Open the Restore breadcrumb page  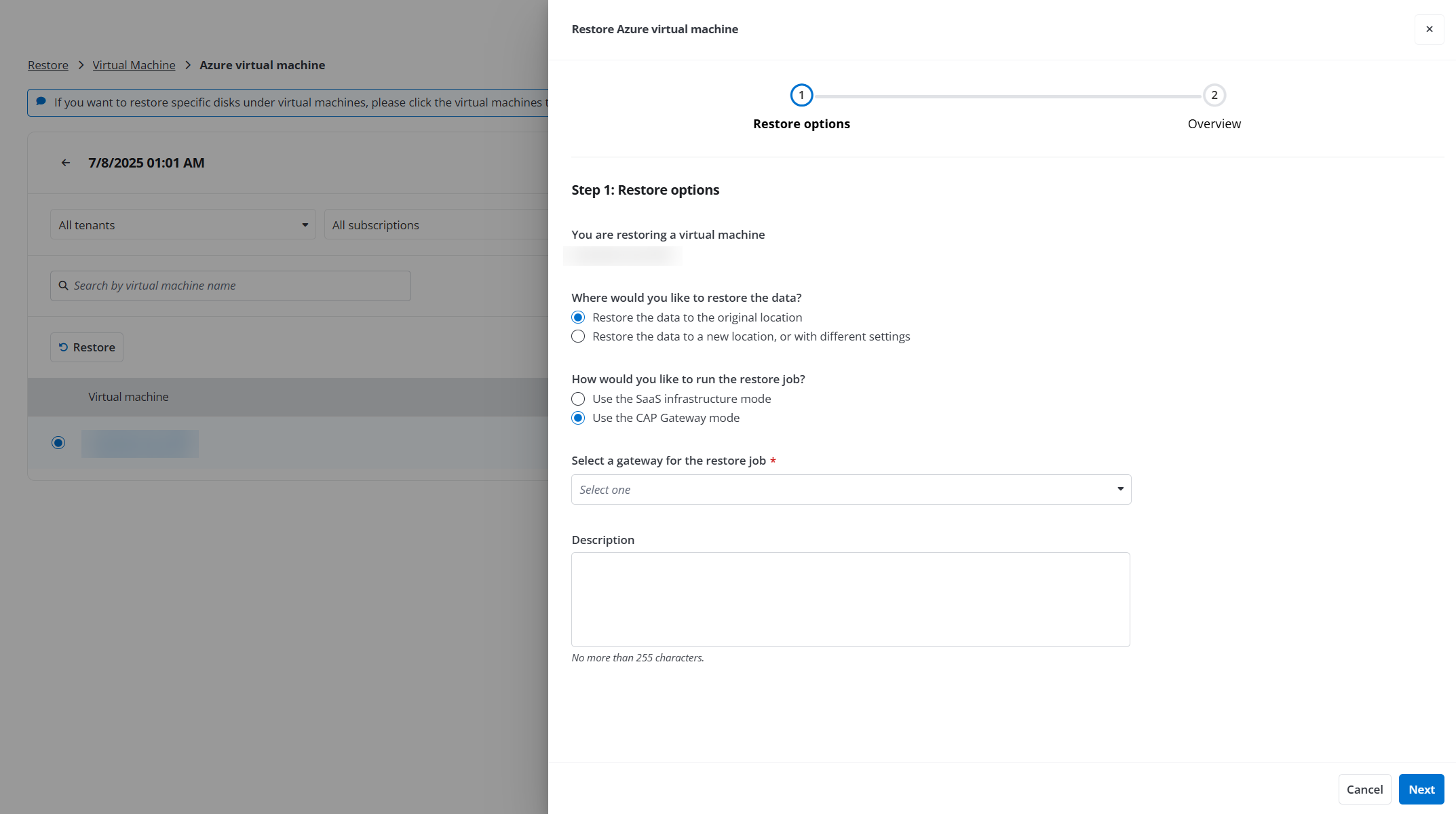pyautogui.click(x=47, y=64)
